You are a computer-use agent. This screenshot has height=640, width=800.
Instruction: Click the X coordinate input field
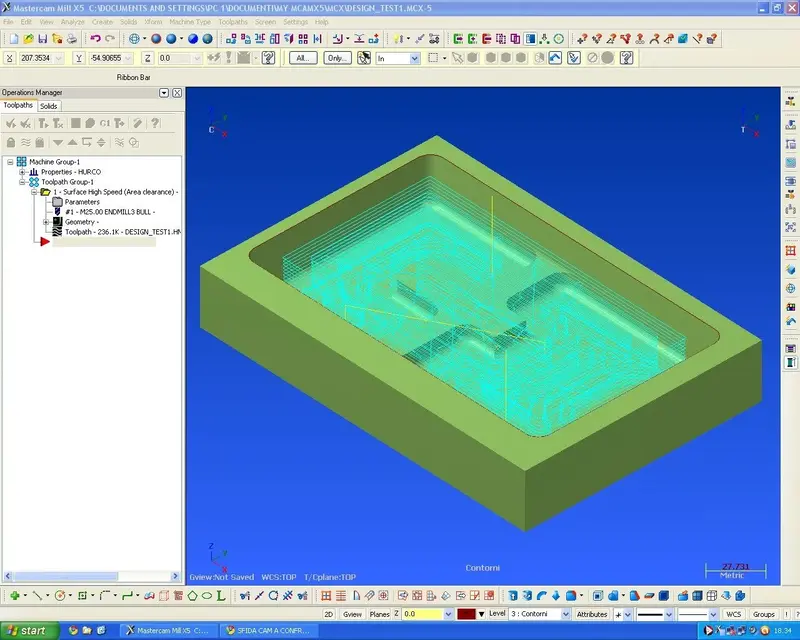click(x=41, y=58)
